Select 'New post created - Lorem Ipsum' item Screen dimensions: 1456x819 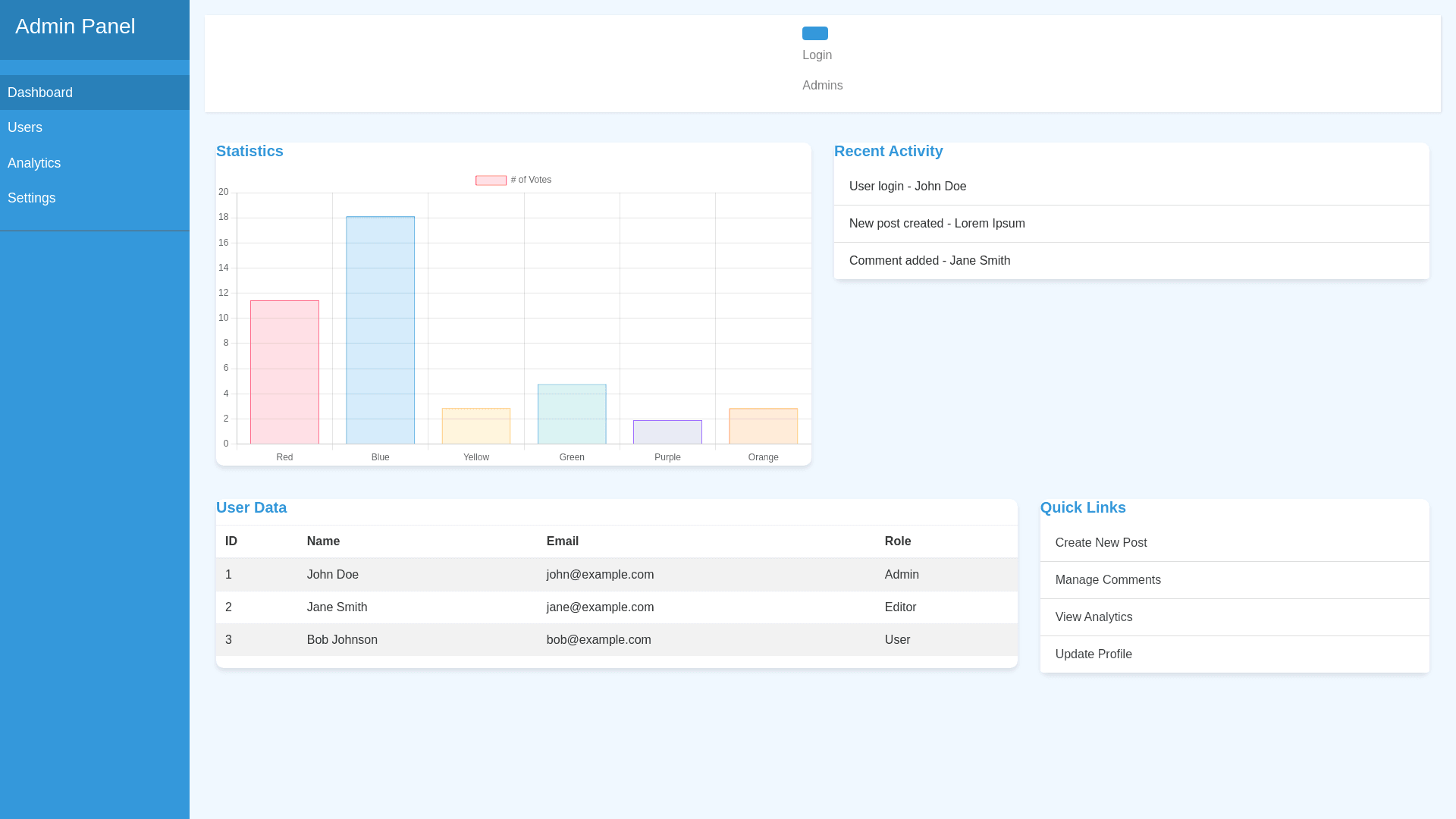[x=937, y=224]
